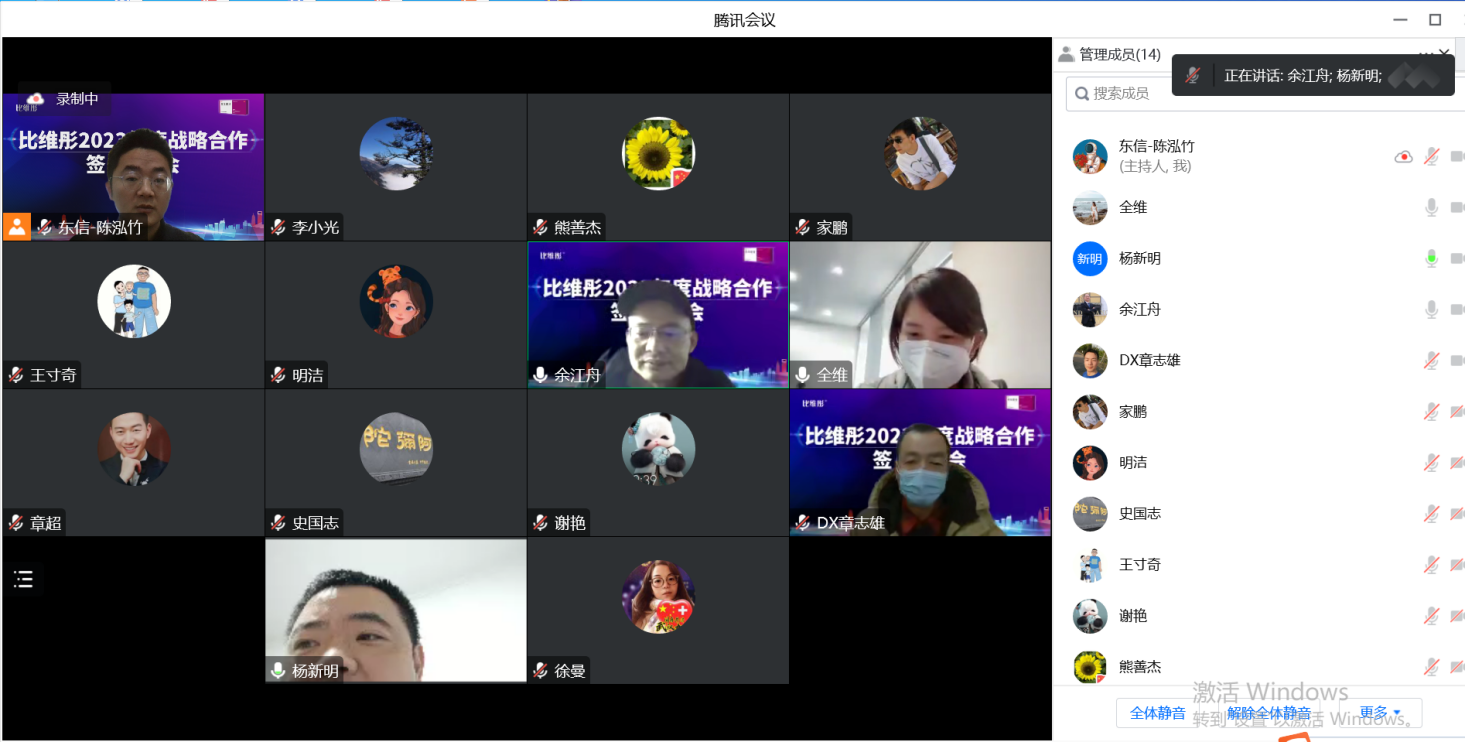Viewport: 1465px width, 742px height.
Task: Unmute DX章志雄 via list microphone icon
Action: (x=1431, y=360)
